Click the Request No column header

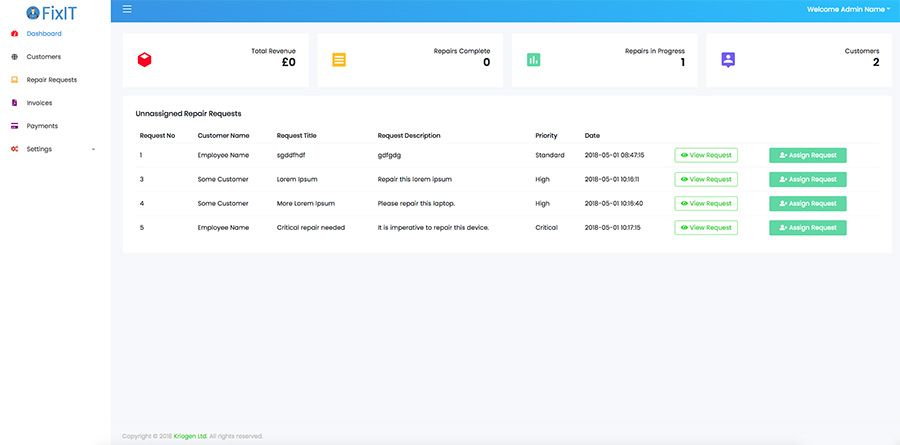click(x=157, y=136)
